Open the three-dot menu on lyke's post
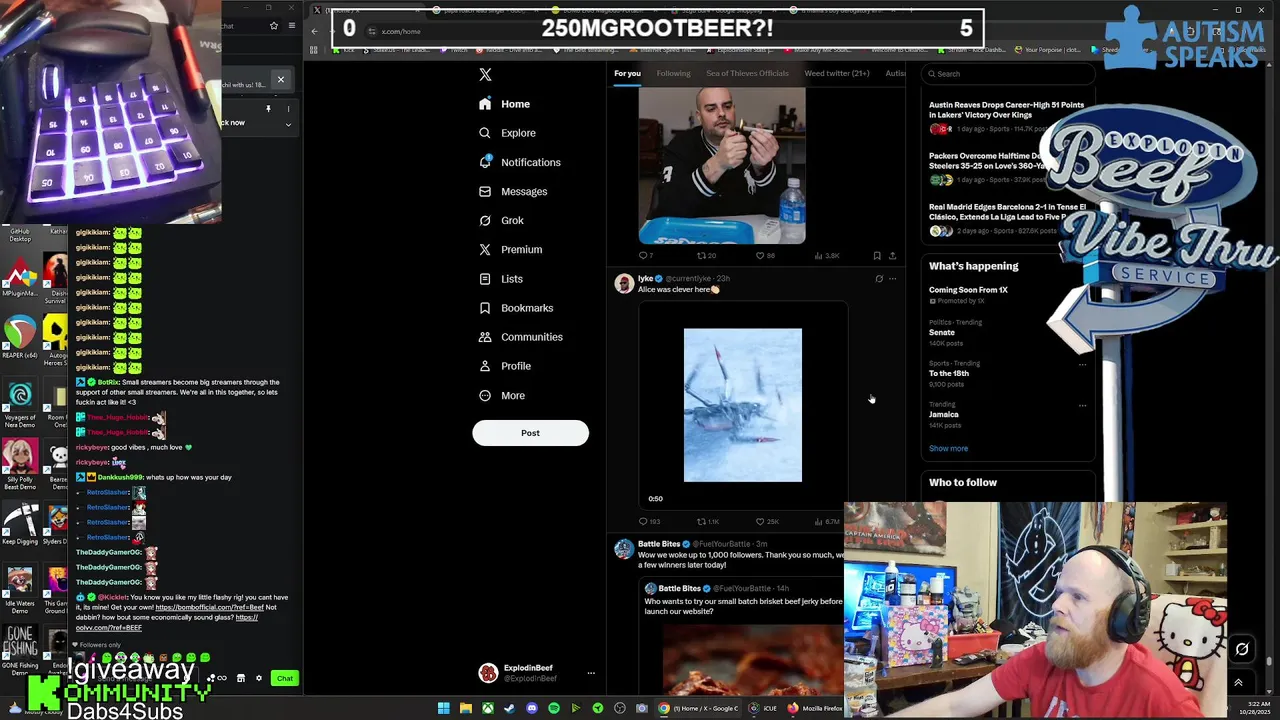The width and height of the screenshot is (1280, 720). (893, 279)
